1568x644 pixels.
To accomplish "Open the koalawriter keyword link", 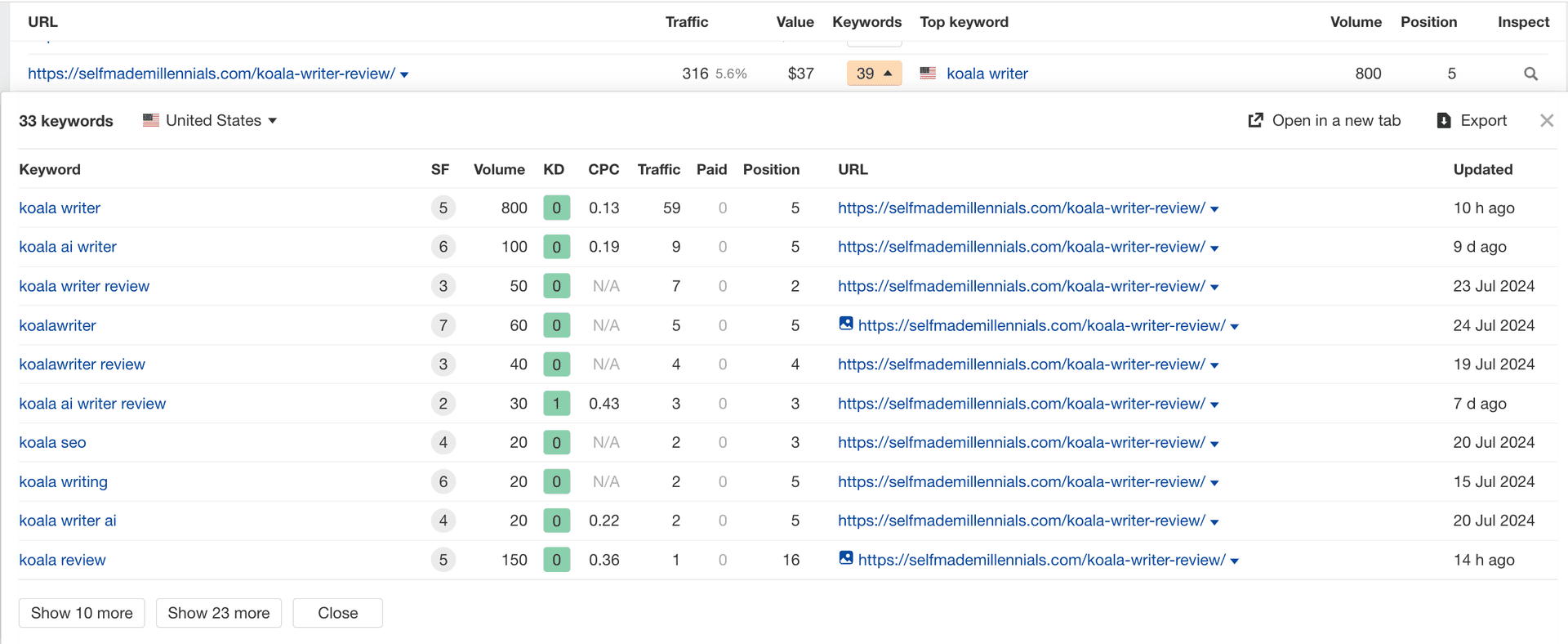I will pyautogui.click(x=57, y=325).
